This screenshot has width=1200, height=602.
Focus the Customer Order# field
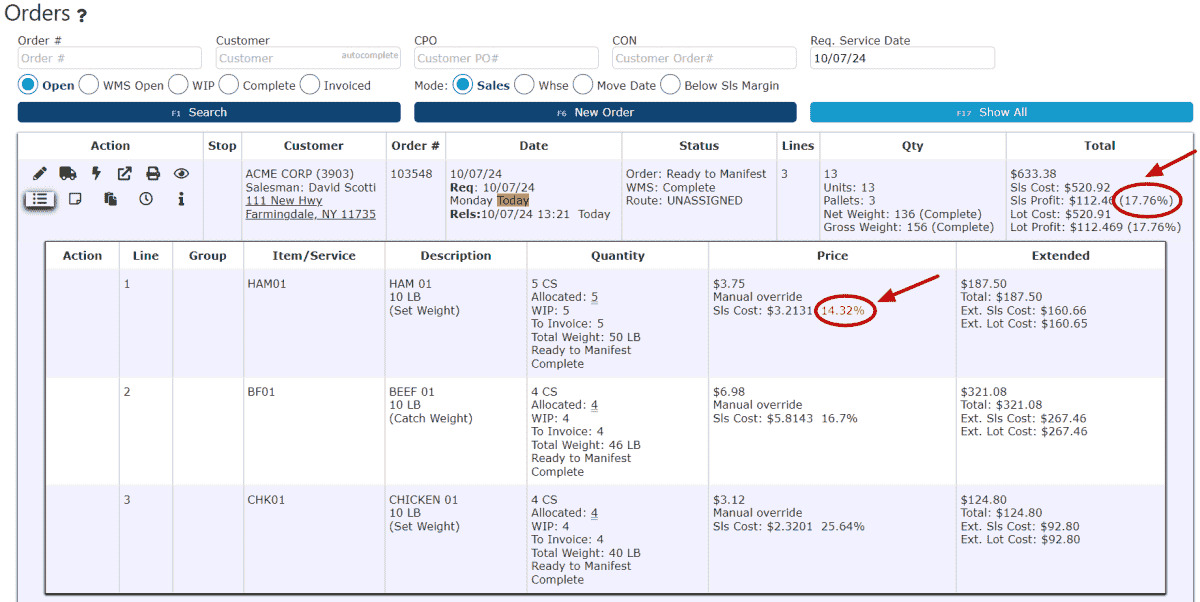[704, 58]
